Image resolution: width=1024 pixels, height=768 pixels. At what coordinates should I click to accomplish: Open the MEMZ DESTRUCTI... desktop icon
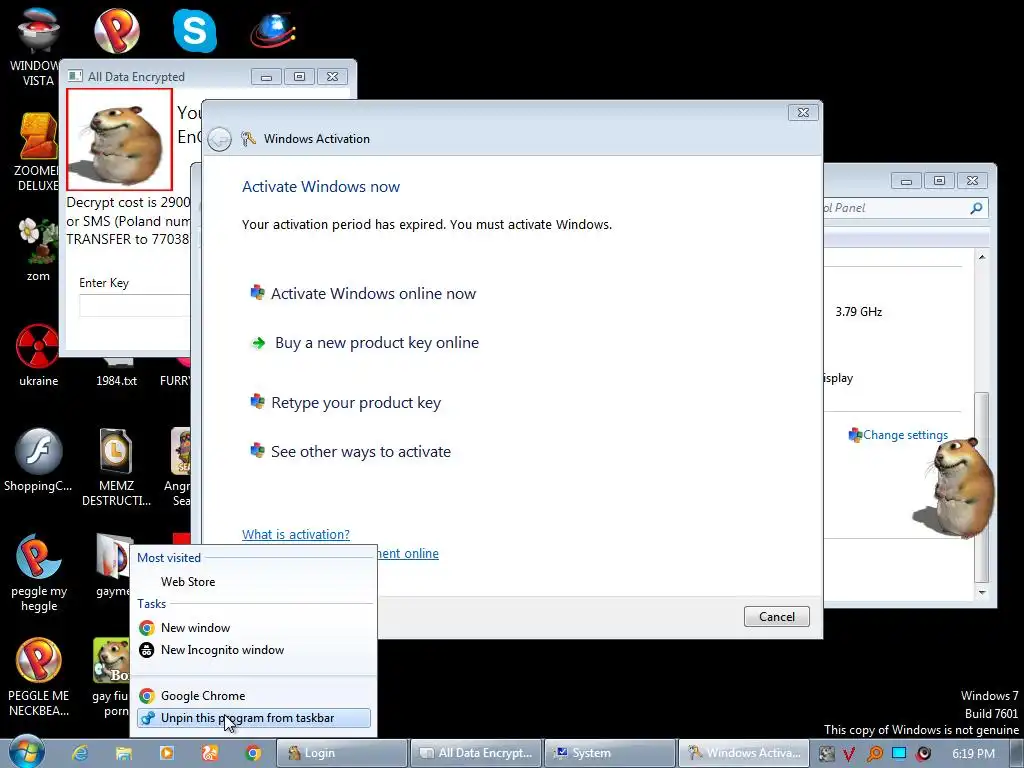point(116,467)
